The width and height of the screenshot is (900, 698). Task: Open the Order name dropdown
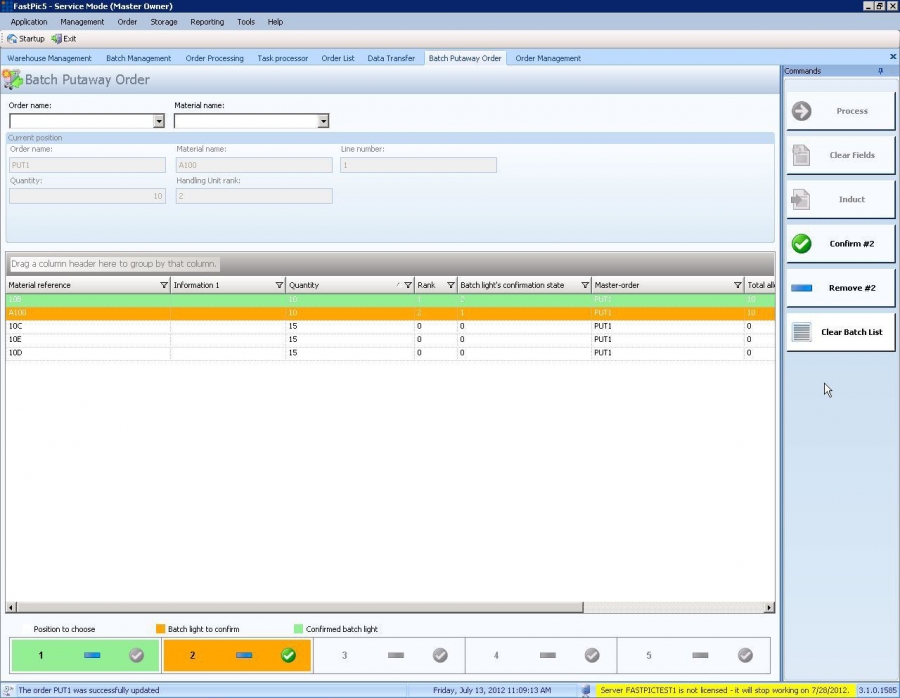[159, 122]
